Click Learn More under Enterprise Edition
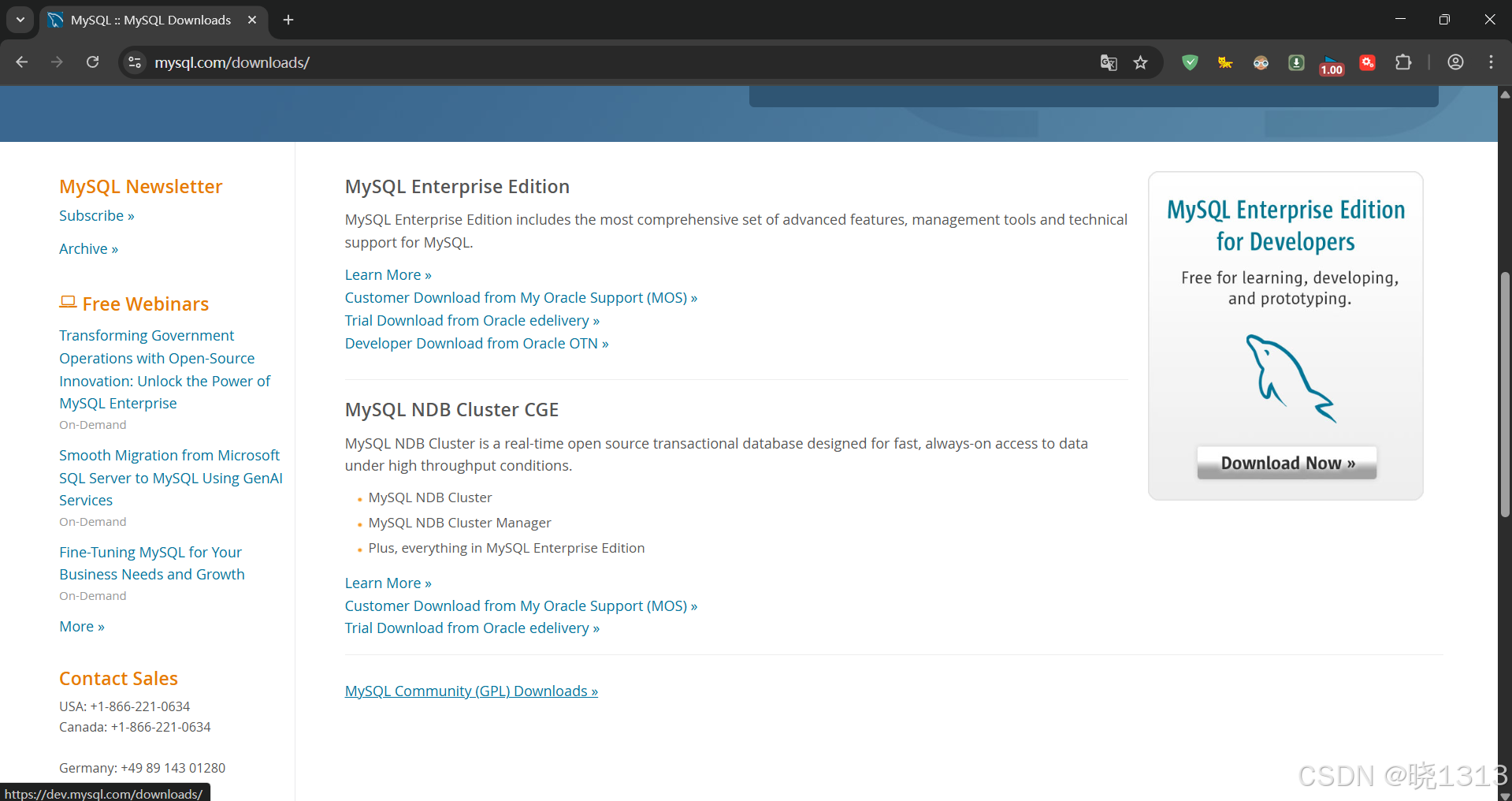The width and height of the screenshot is (1512, 801). click(388, 275)
